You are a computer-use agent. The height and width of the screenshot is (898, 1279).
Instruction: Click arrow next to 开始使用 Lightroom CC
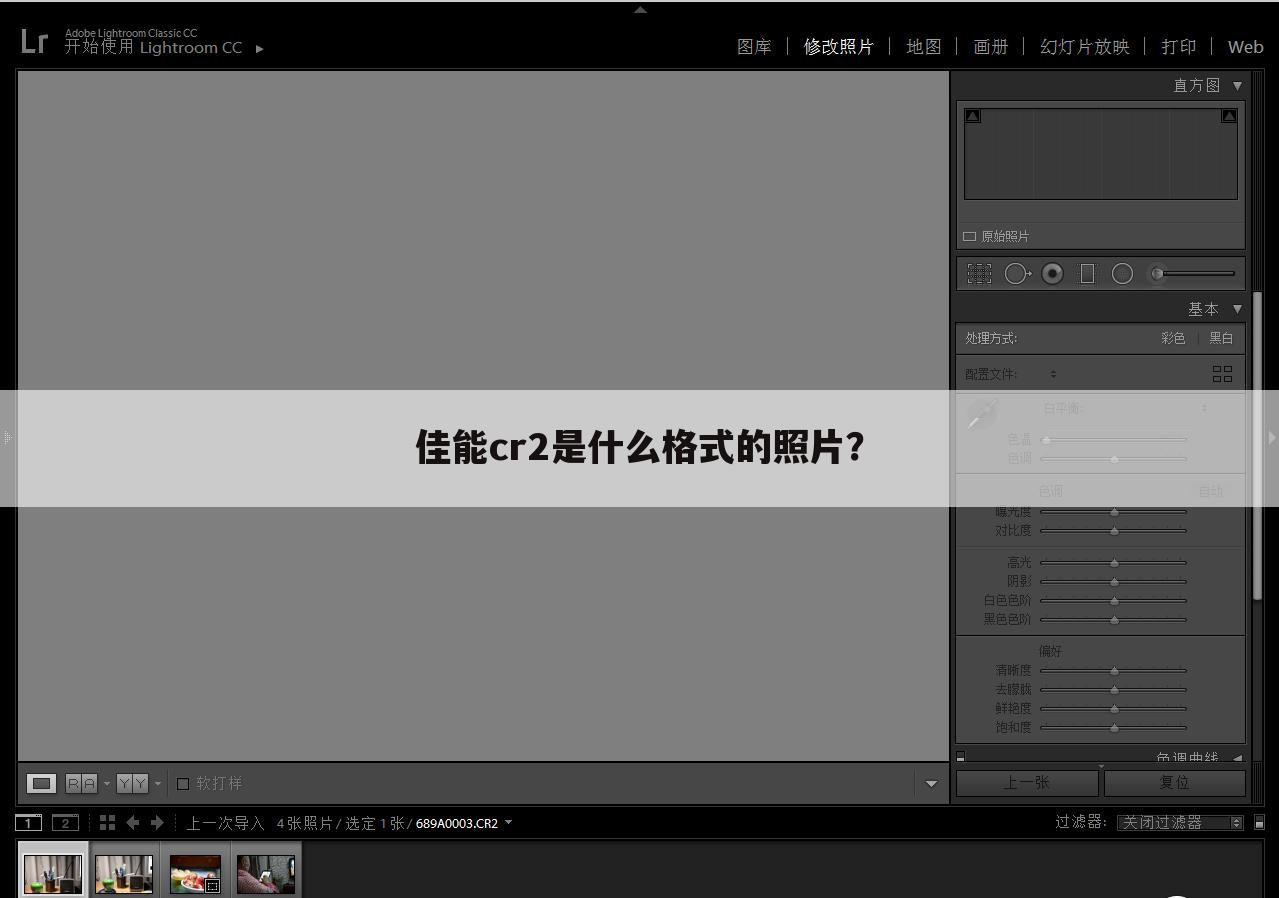[x=259, y=48]
